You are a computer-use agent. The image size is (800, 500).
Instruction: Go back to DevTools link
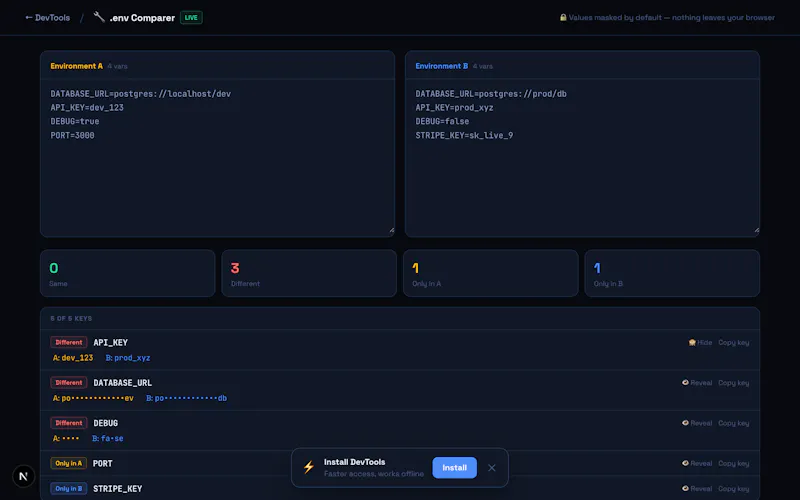pyautogui.click(x=47, y=18)
